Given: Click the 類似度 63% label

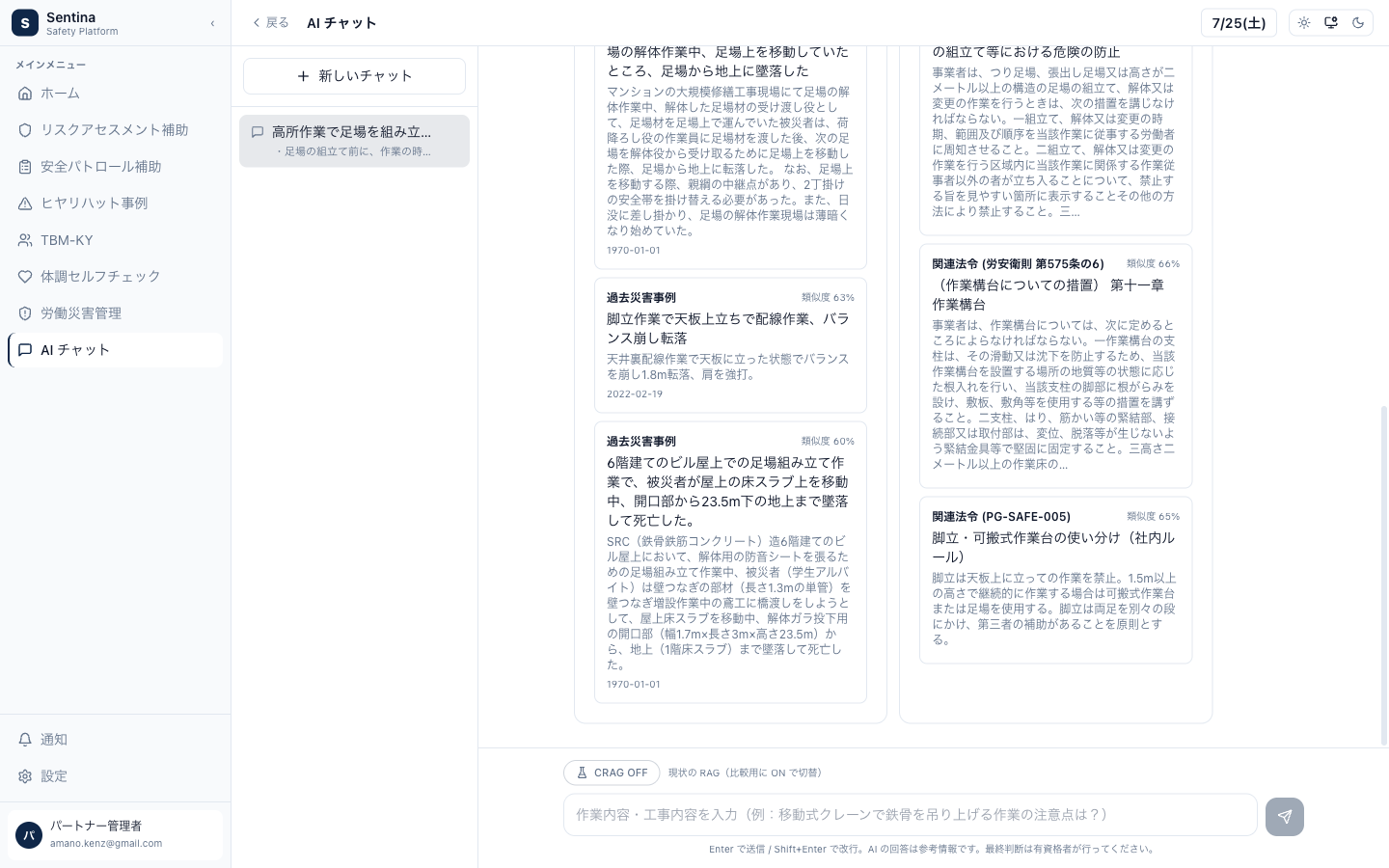Looking at the screenshot, I should (828, 298).
